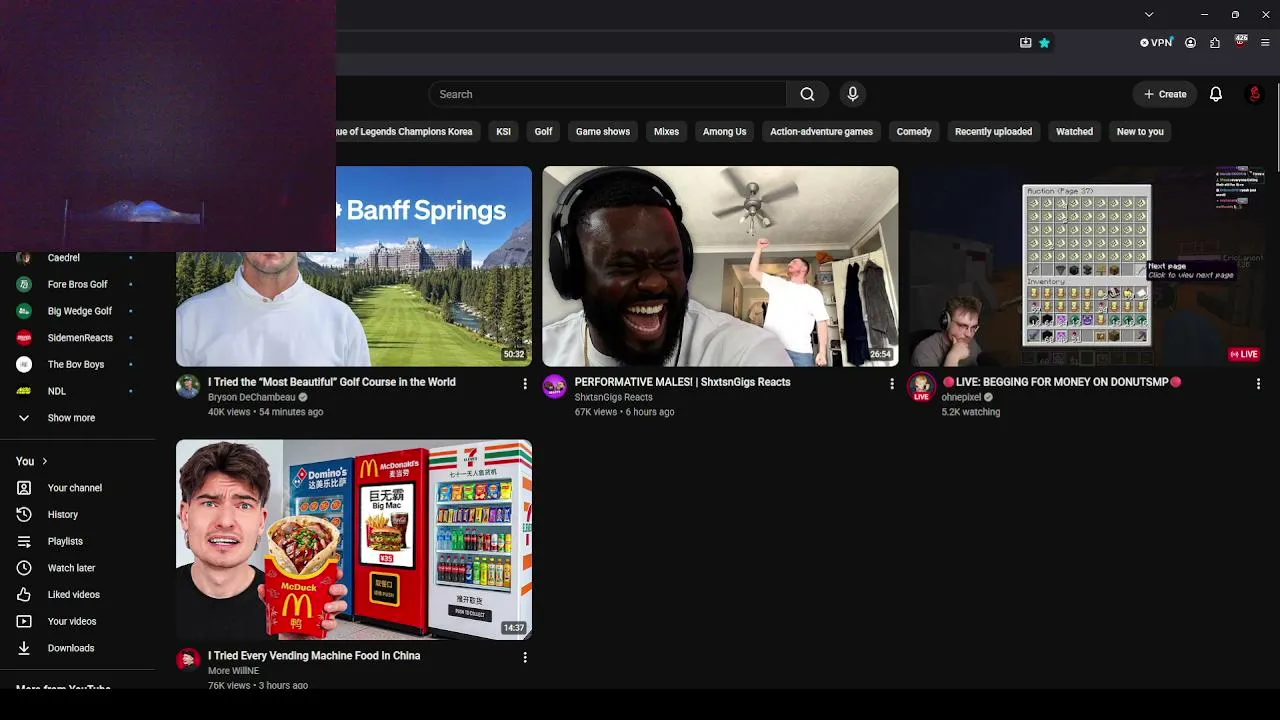Screen dimensions: 1280x720
Task: Open the browser extensions puzzle icon
Action: [1215, 43]
